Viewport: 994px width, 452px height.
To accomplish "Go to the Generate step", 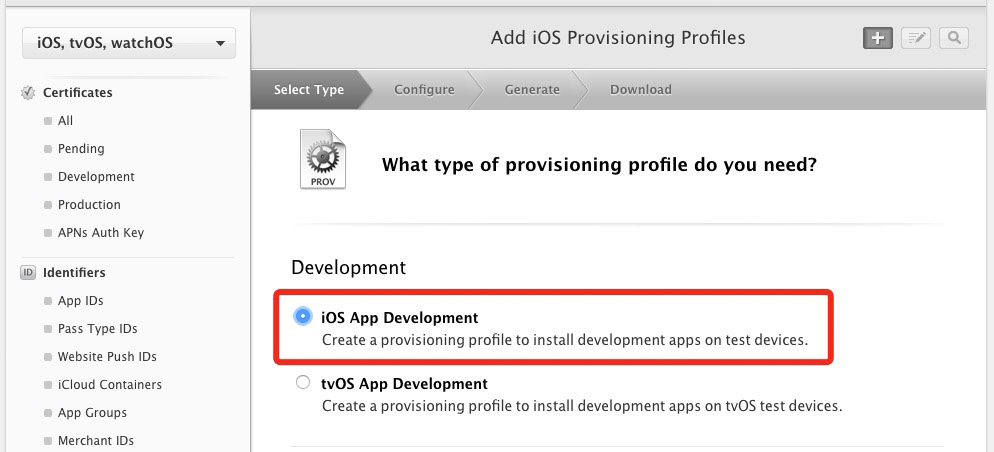I will coord(532,90).
